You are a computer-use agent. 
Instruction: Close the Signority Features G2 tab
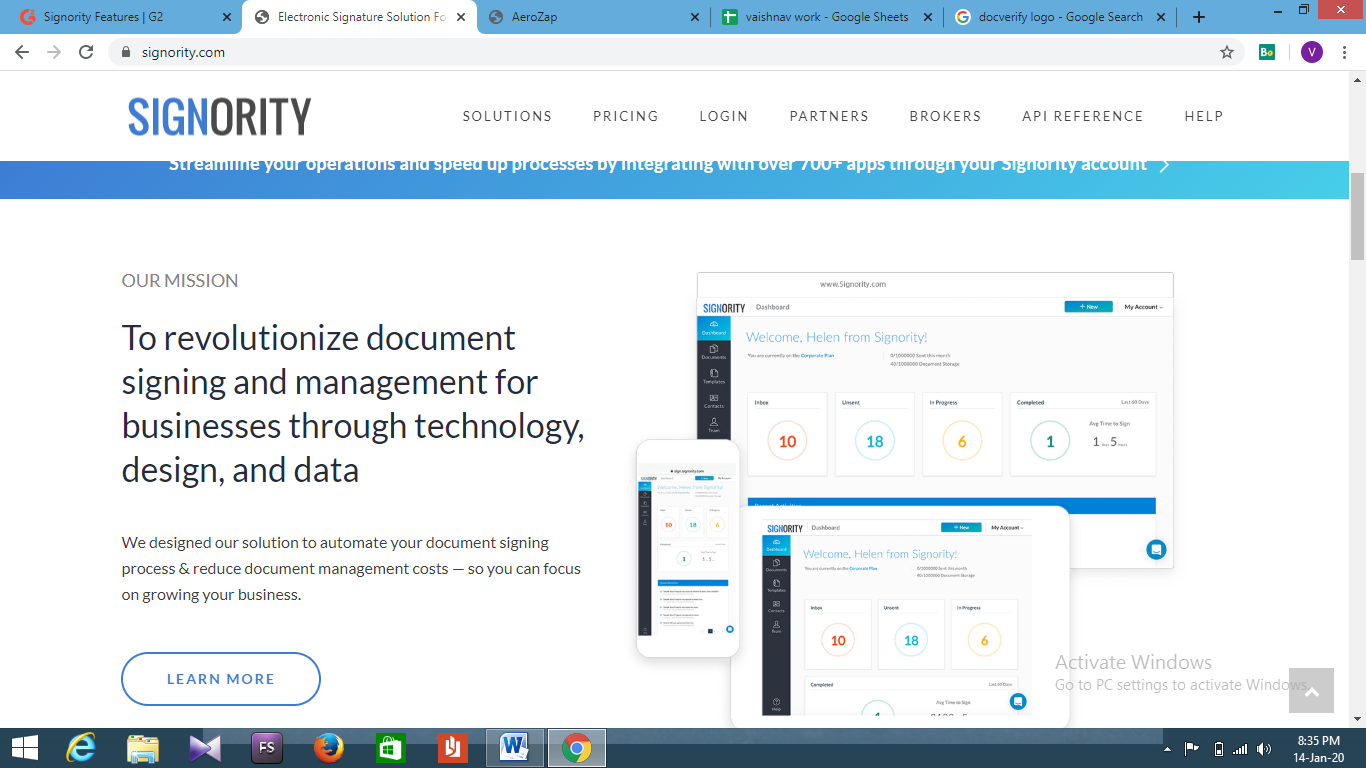coord(226,17)
